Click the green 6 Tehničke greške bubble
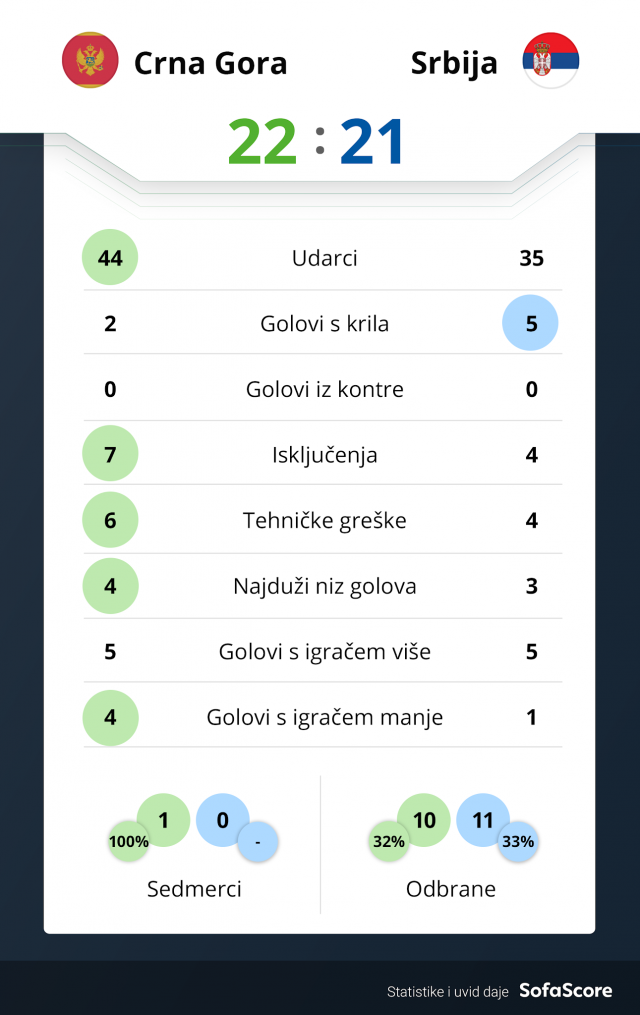Image resolution: width=640 pixels, height=1015 pixels. pos(110,520)
